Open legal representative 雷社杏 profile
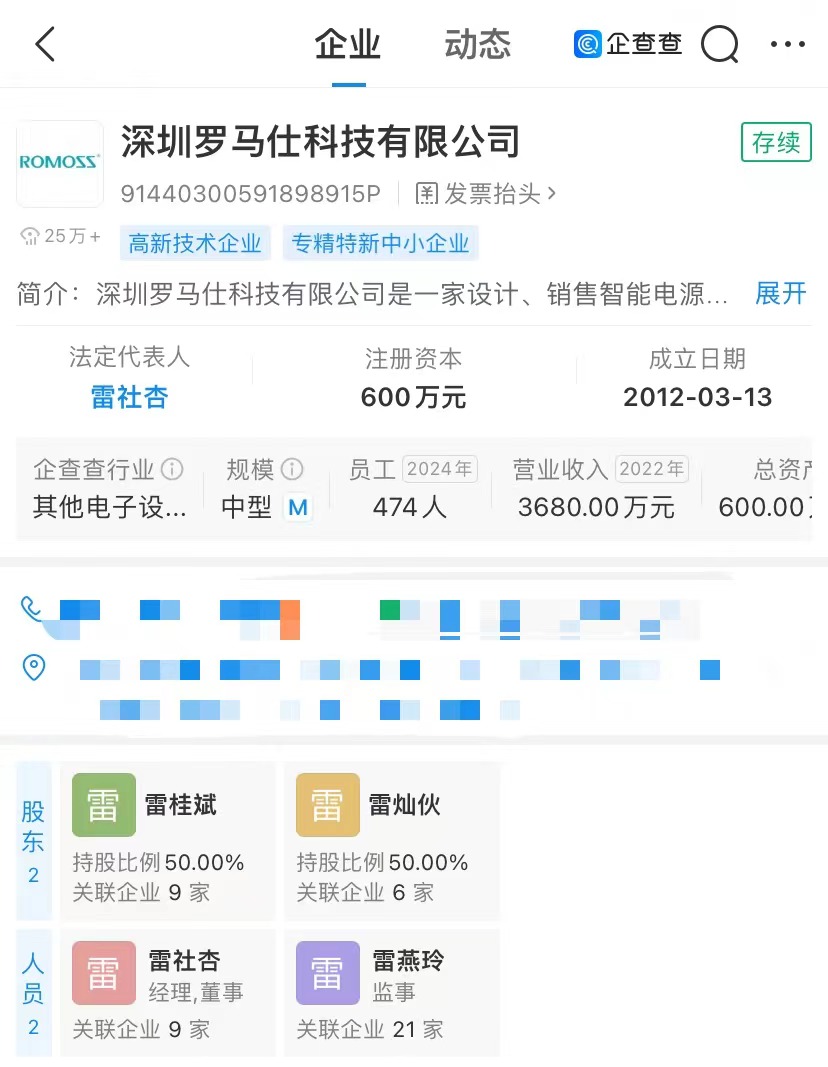This screenshot has height=1067, width=828. point(130,397)
